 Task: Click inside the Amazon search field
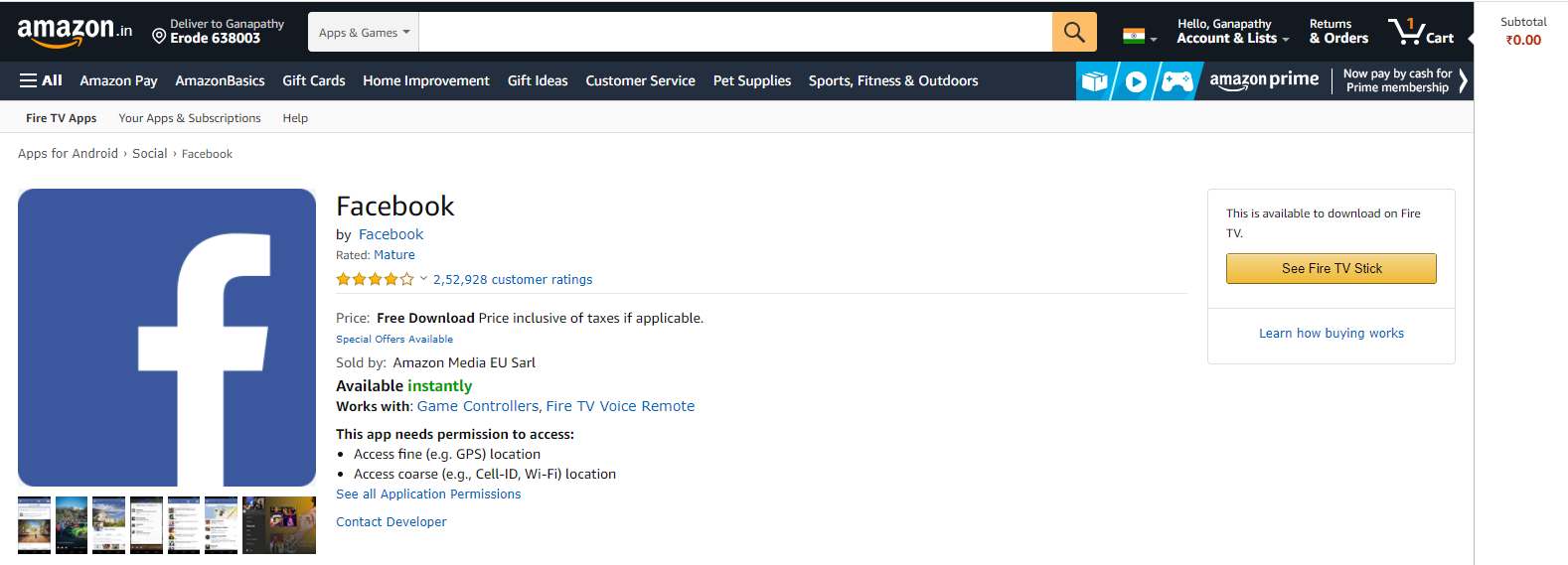(x=735, y=32)
